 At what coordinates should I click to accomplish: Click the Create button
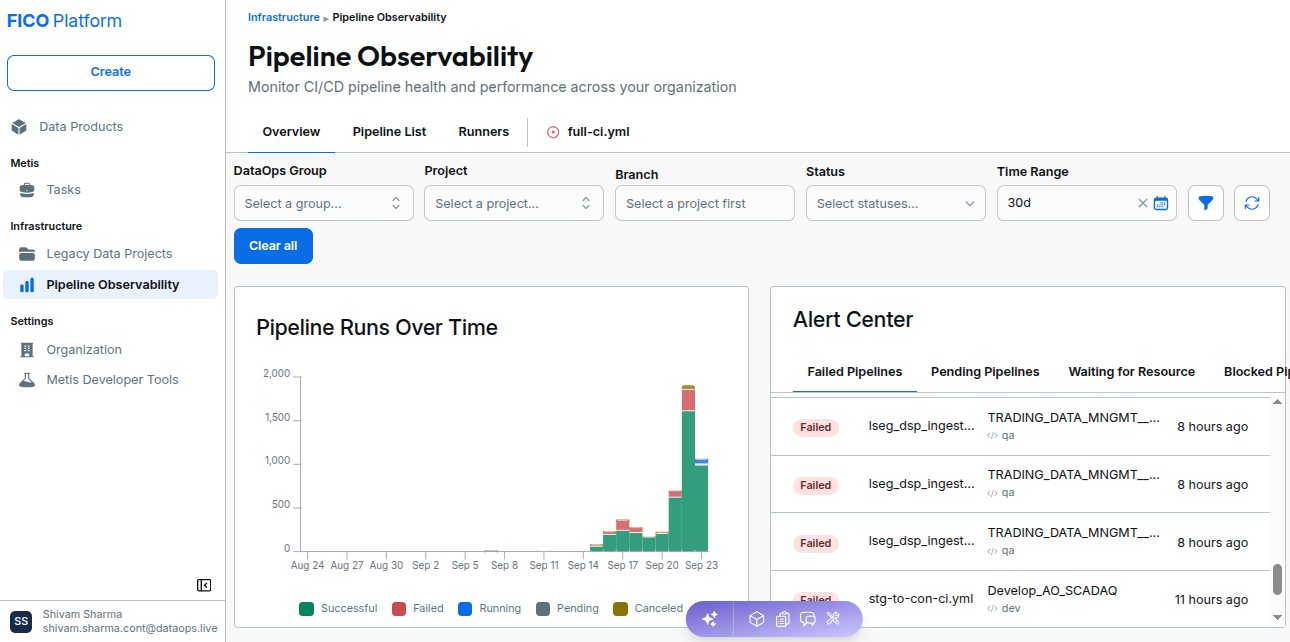[111, 73]
